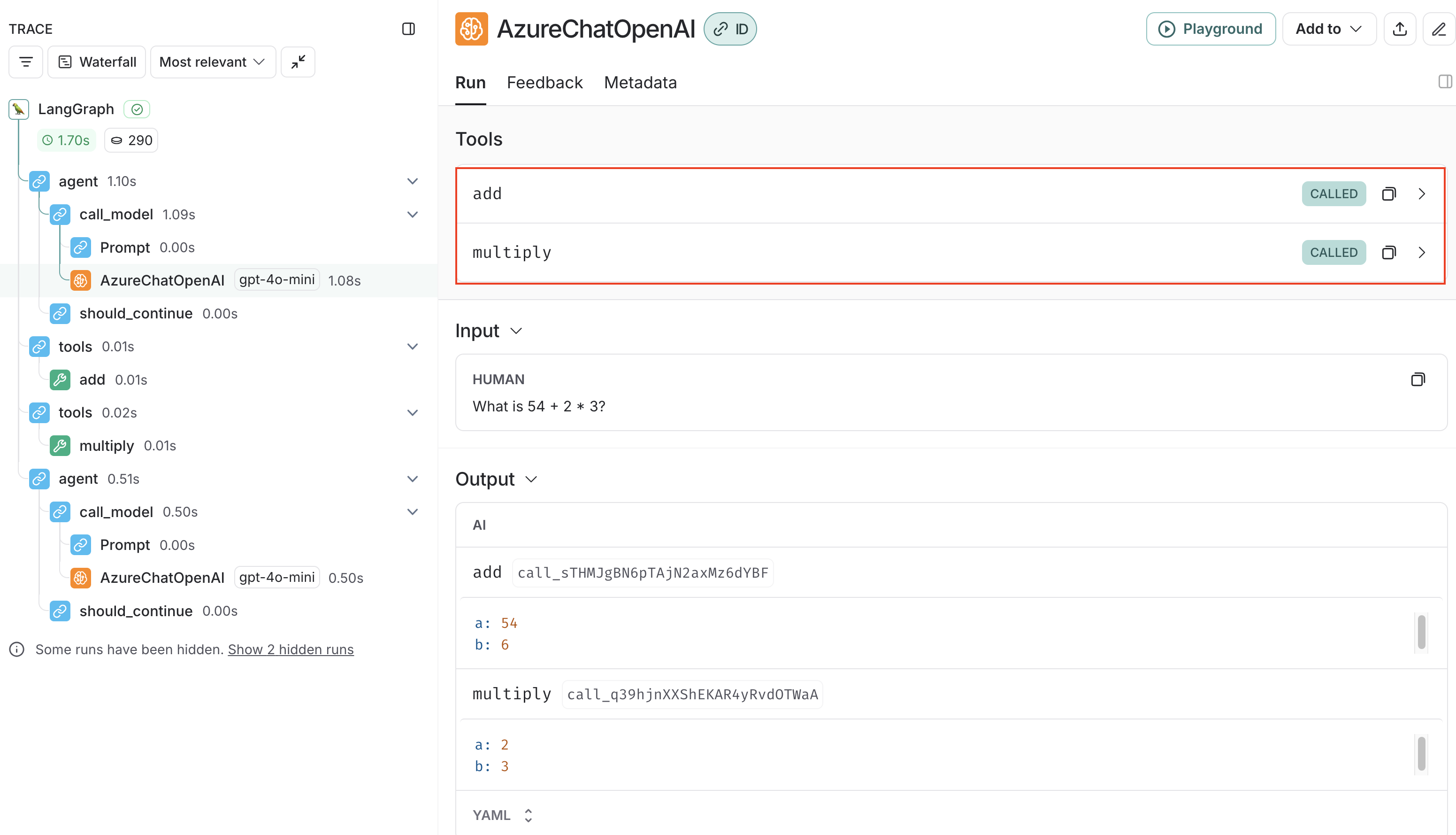Click the 290 token count badge

130,139
